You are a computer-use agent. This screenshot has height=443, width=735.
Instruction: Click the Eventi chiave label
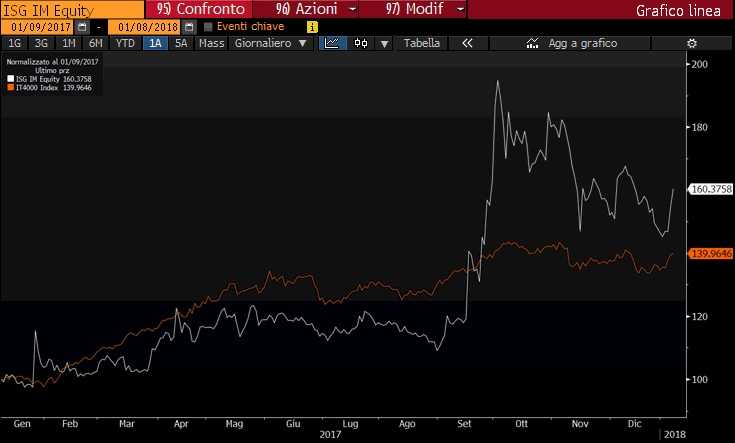250,26
